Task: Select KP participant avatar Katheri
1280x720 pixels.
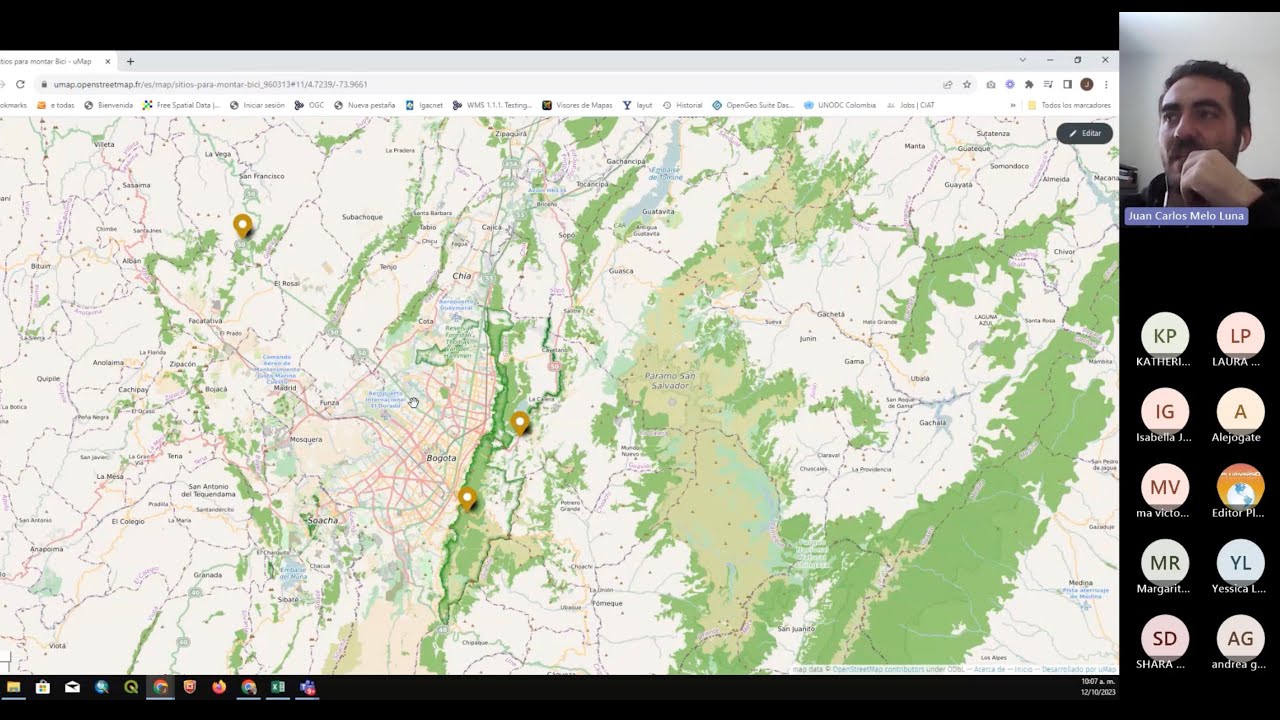Action: pos(1164,336)
